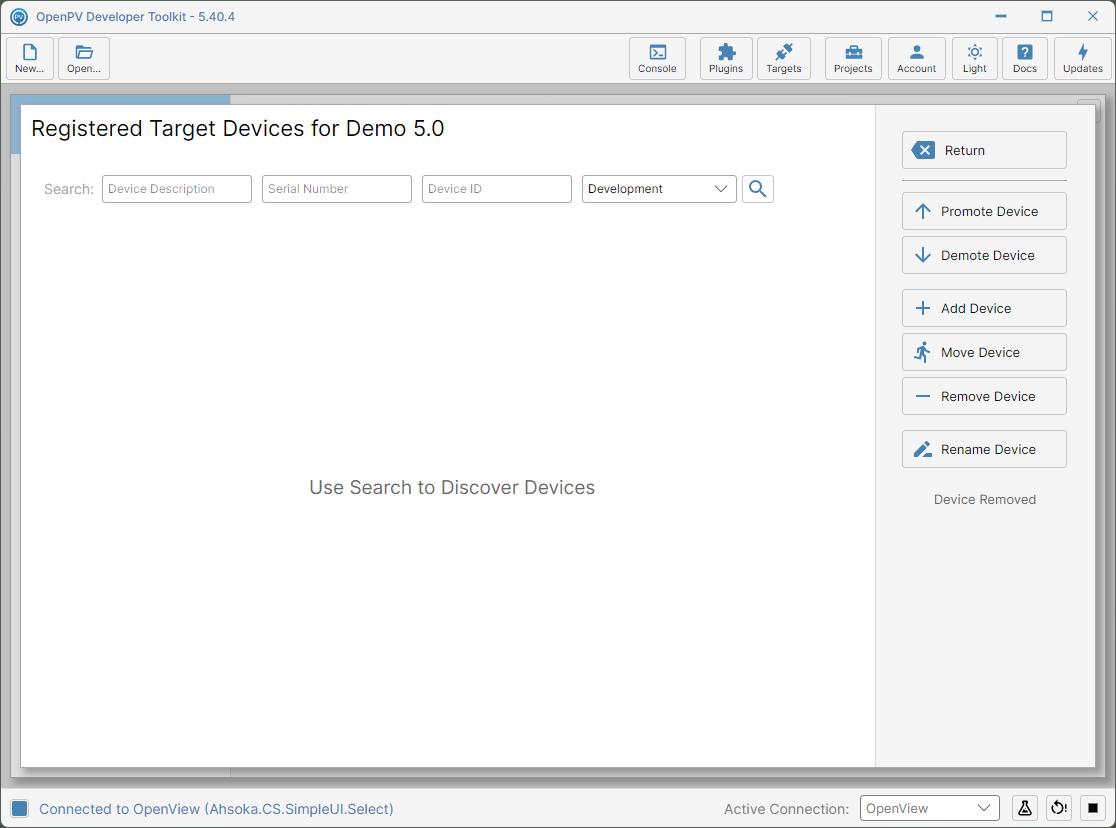The width and height of the screenshot is (1116, 828).
Task: Click the stop square button
Action: tap(1093, 808)
